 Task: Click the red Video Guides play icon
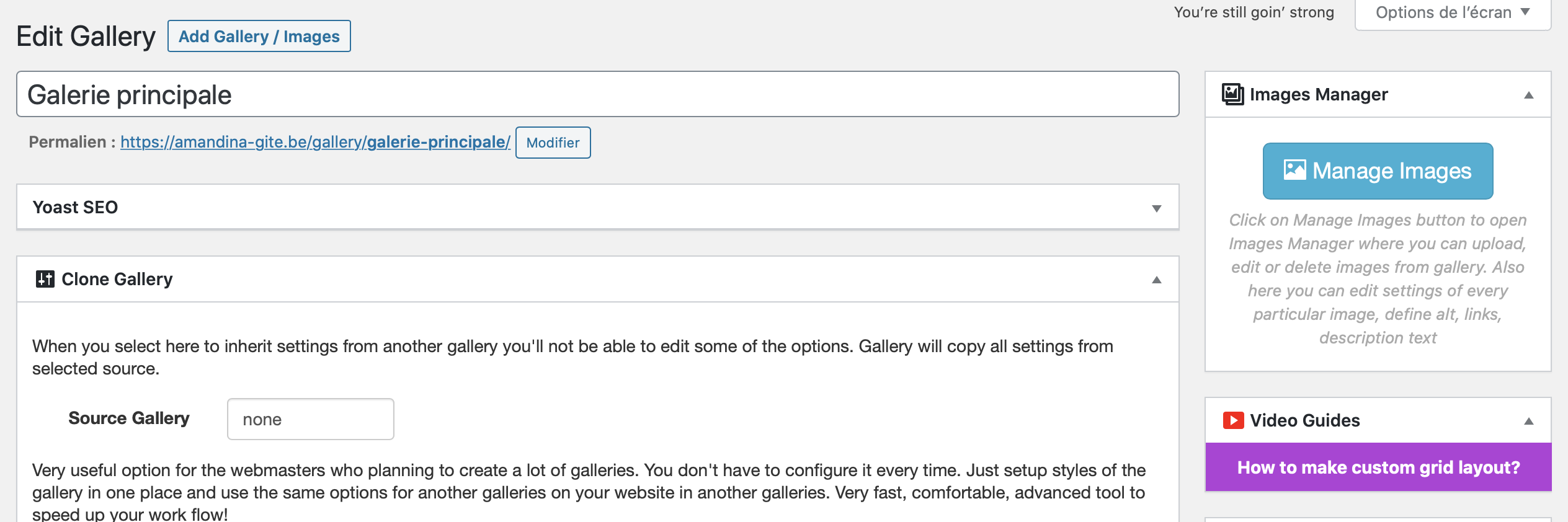pyautogui.click(x=1233, y=420)
